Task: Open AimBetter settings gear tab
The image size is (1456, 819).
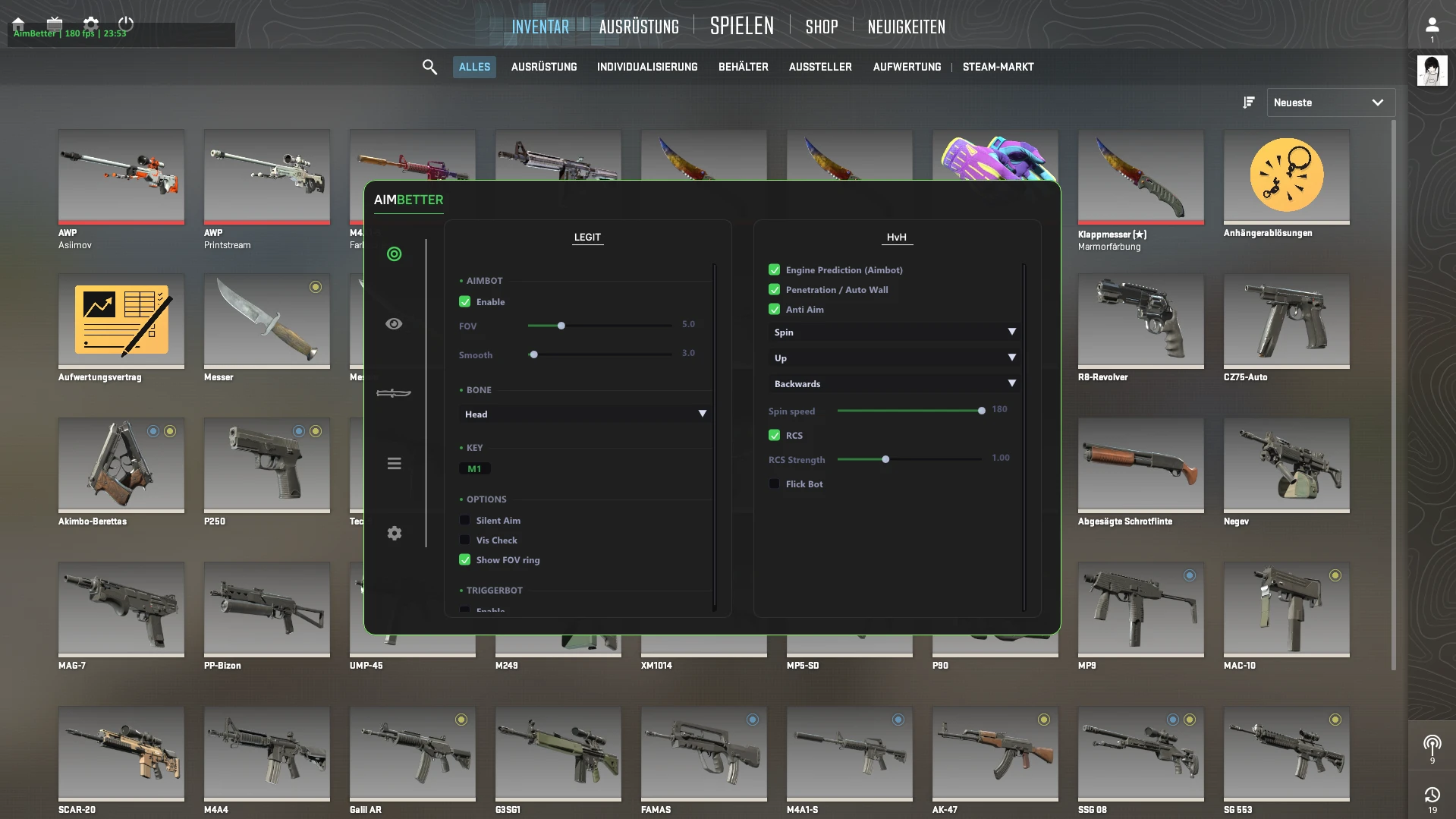Action: click(394, 533)
